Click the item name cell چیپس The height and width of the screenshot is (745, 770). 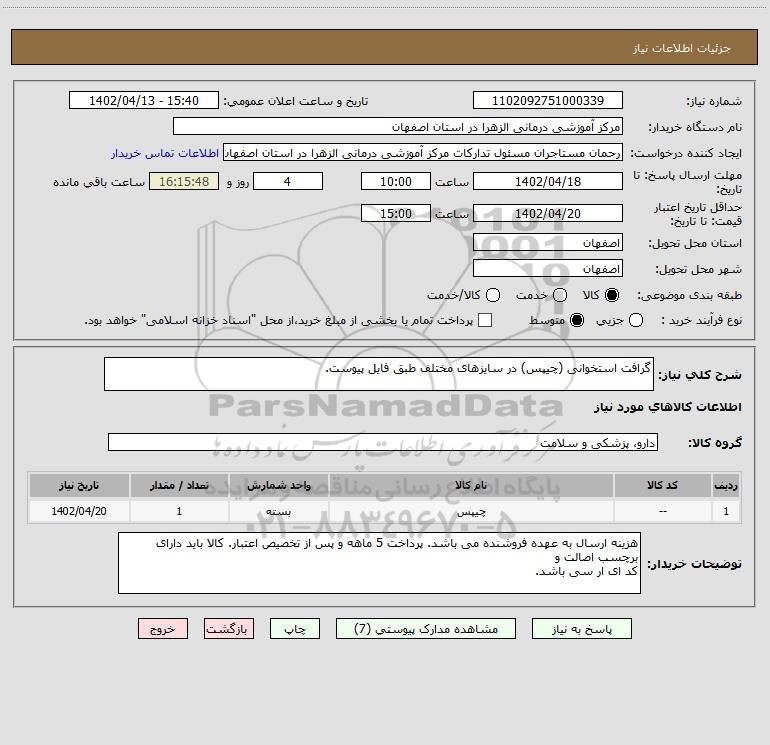click(x=471, y=511)
